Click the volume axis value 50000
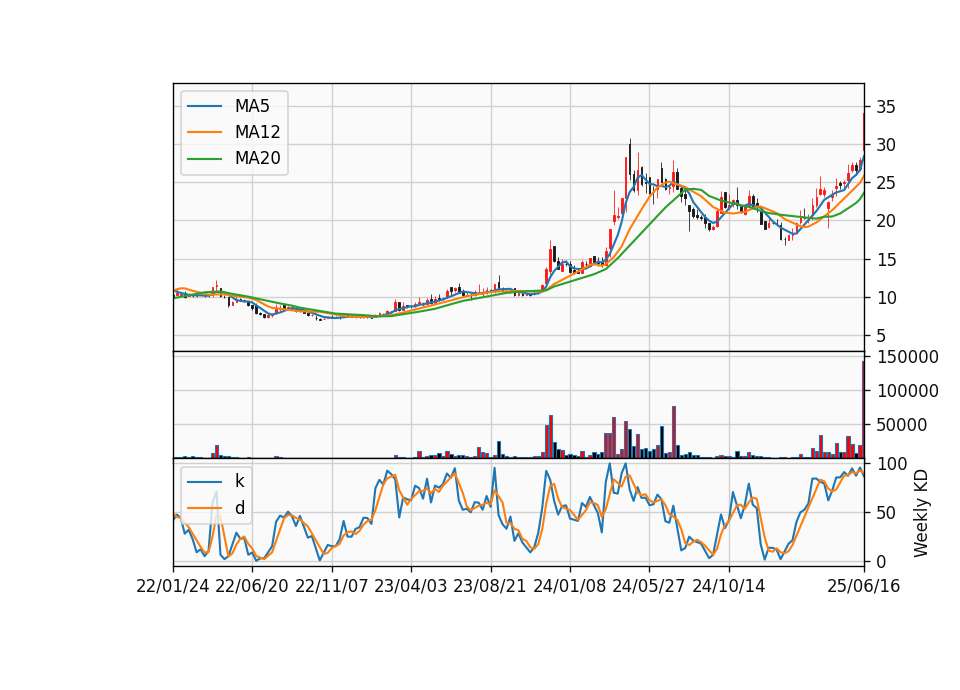This screenshot has width=960, height=690. (x=902, y=425)
